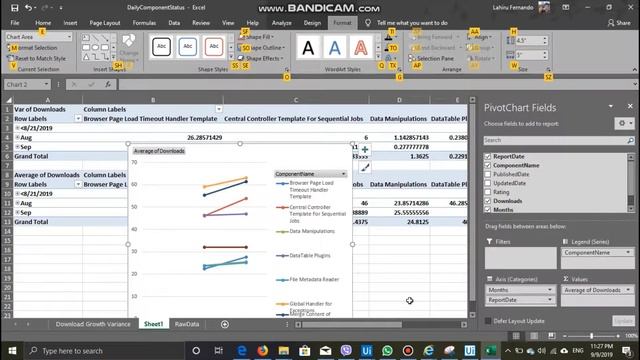This screenshot has height=360, width=640.
Task: Open the Page Layout tab
Action: 104,23
